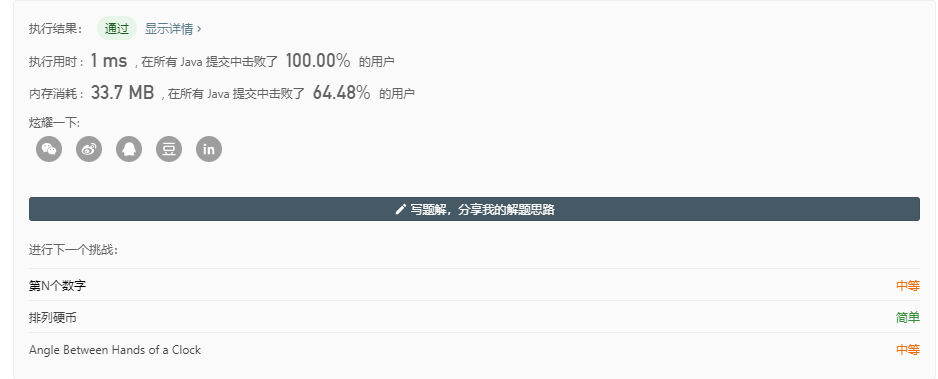Click 中等 label for Angle Between Hands
938x379 pixels.
(x=907, y=350)
